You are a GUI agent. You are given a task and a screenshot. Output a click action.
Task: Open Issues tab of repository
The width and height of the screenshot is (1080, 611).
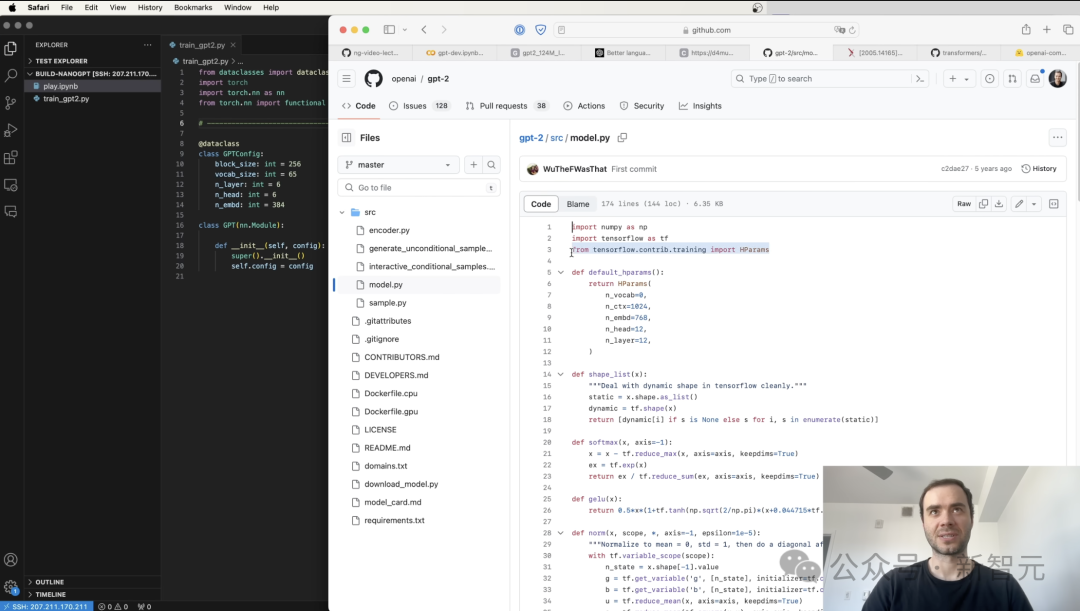coord(419,106)
